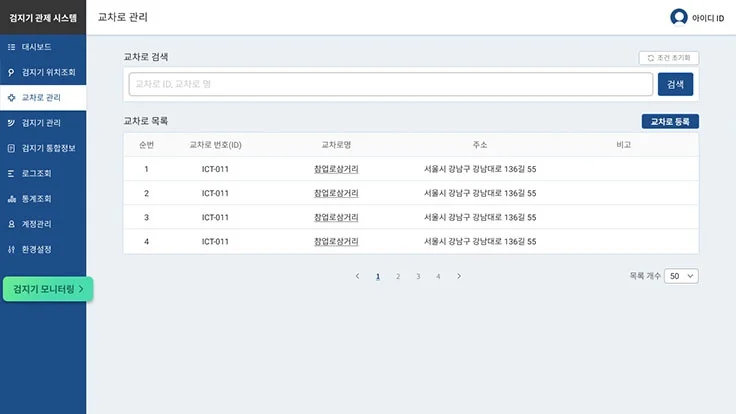This screenshot has width=736, height=414.
Task: Click the document icon beside 검지기 통합정보
Action: point(11,148)
